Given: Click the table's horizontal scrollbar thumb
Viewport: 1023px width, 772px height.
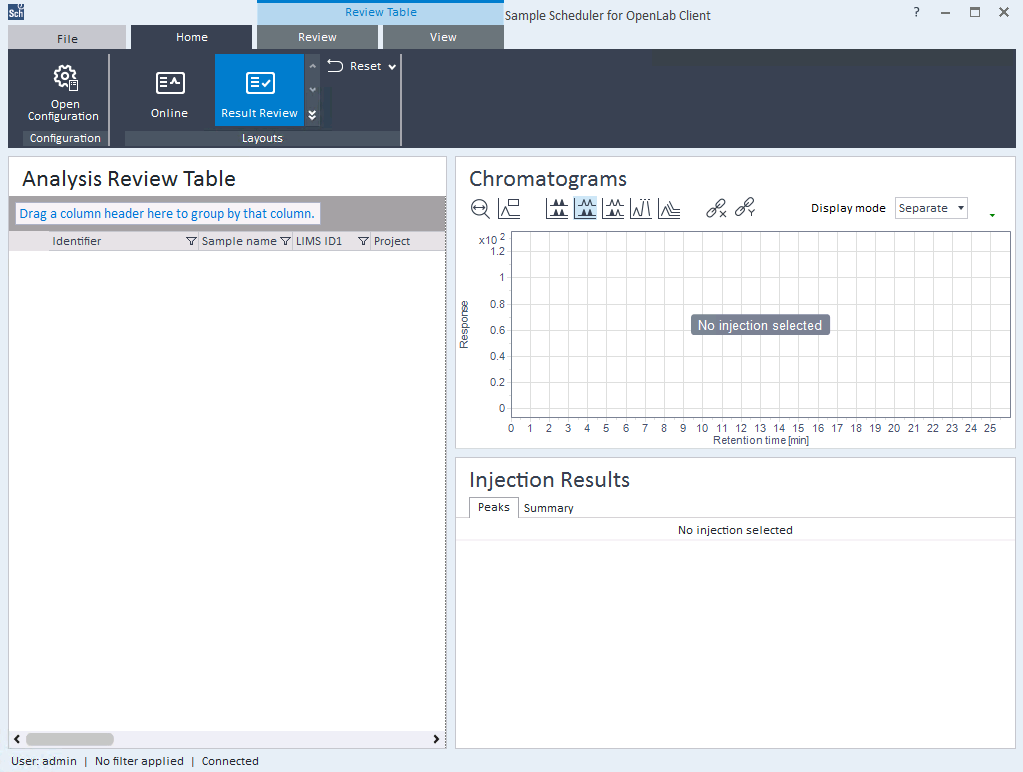Looking at the screenshot, I should coord(69,739).
